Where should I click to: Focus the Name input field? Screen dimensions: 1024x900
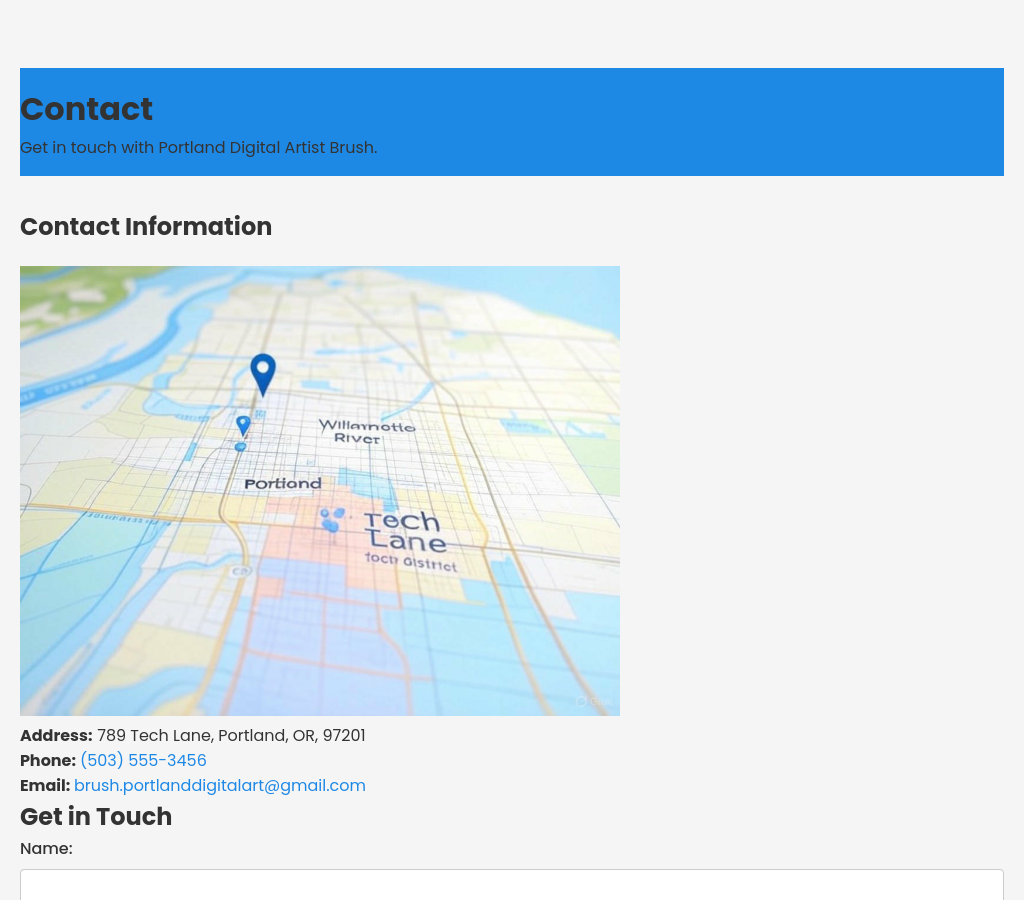pos(511,885)
